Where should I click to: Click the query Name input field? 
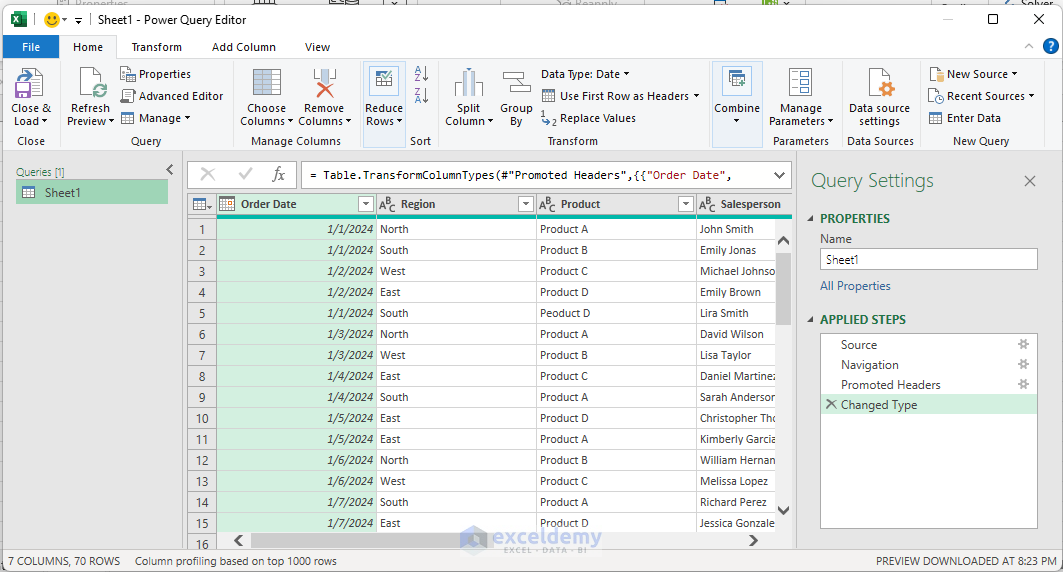point(928,260)
